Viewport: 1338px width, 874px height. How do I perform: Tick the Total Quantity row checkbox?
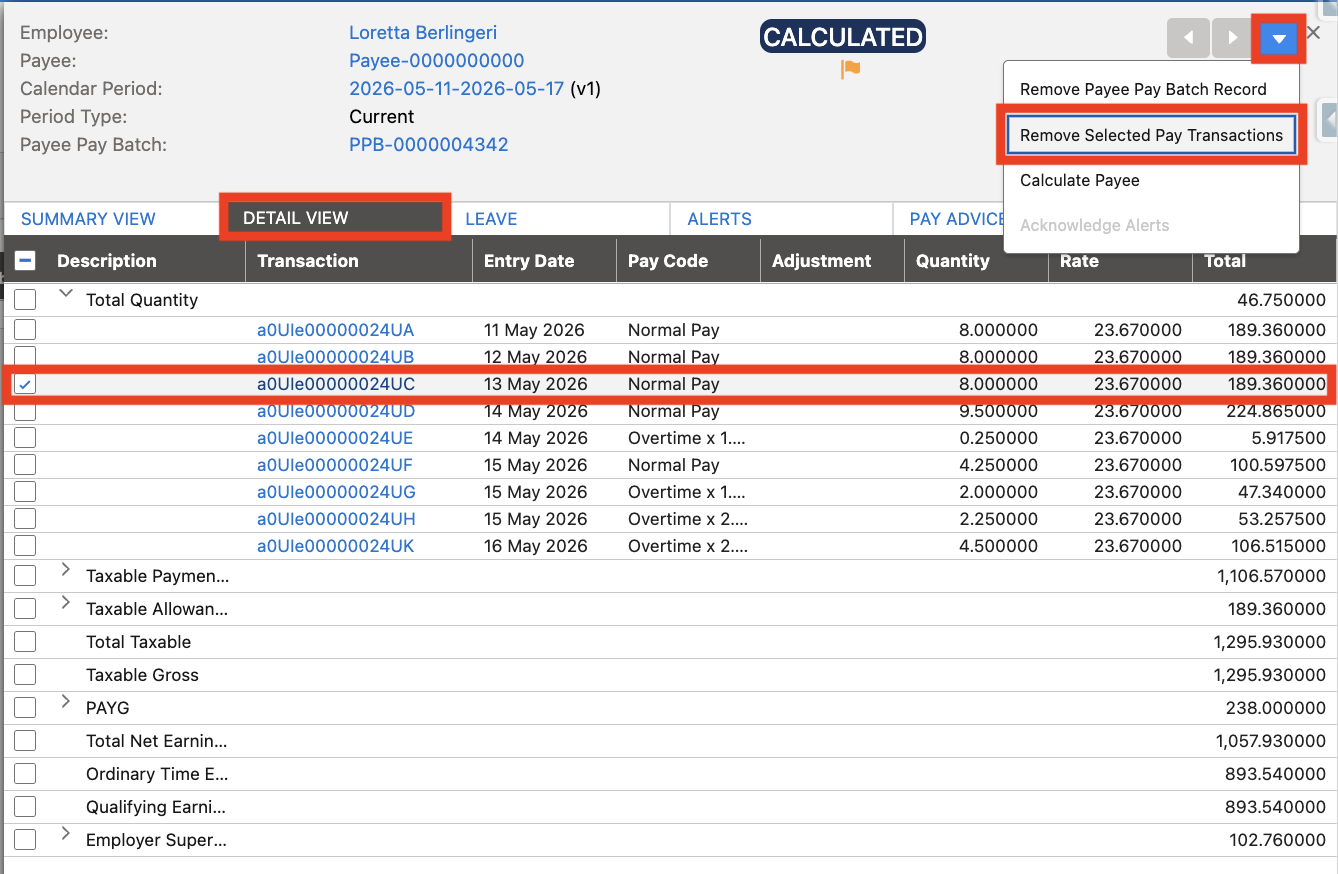click(x=25, y=300)
